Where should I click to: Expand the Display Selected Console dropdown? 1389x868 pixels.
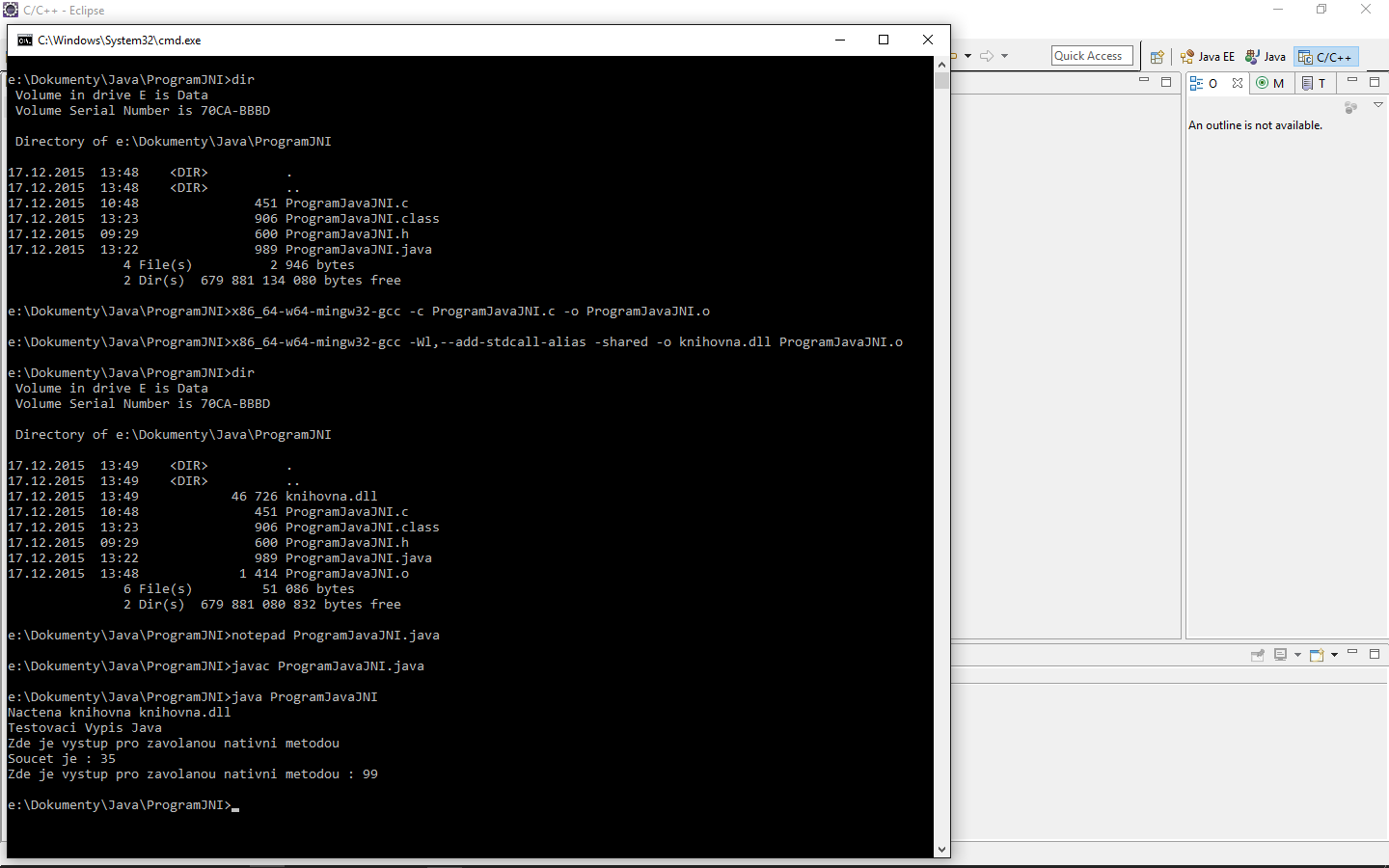pos(1296,655)
